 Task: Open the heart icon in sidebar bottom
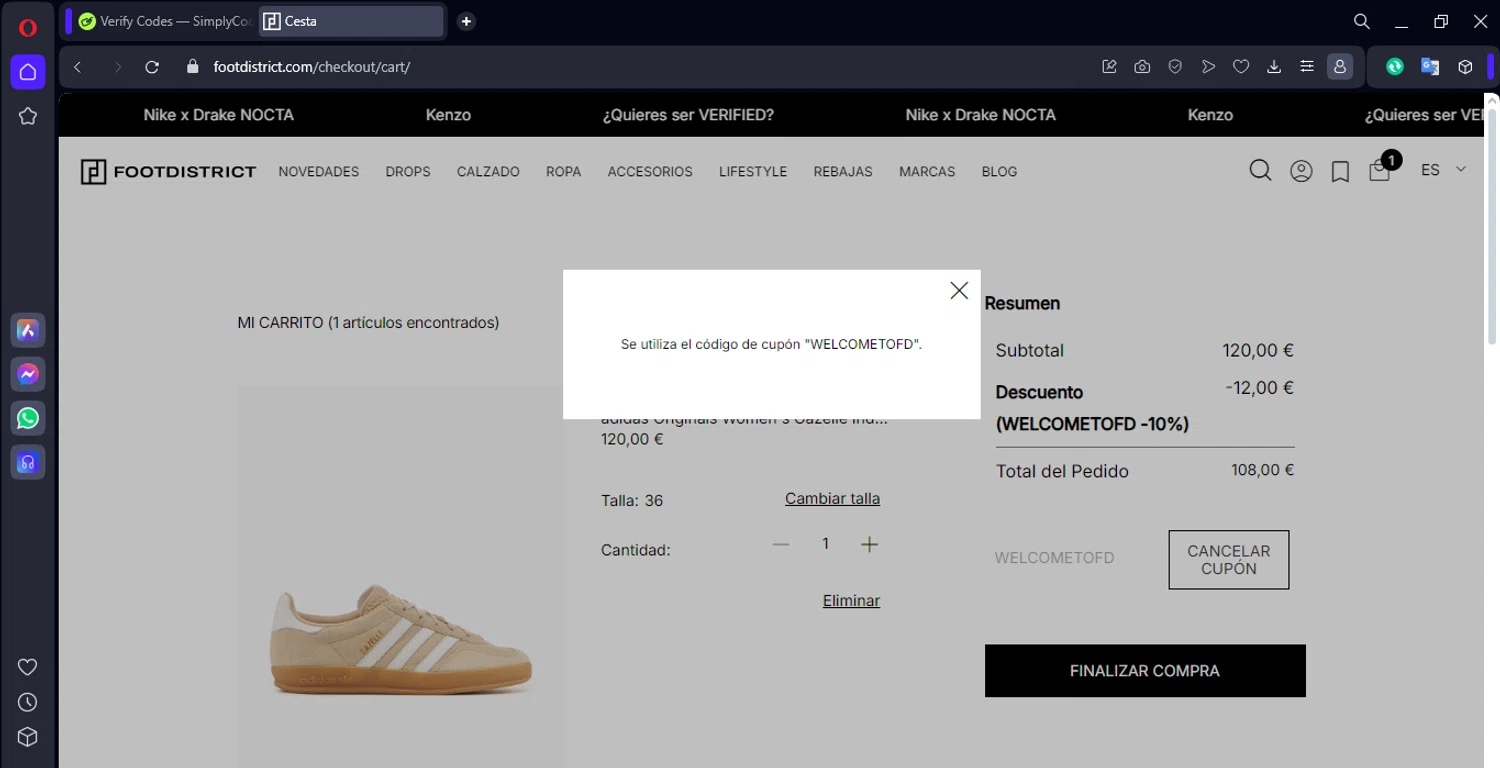(28, 667)
